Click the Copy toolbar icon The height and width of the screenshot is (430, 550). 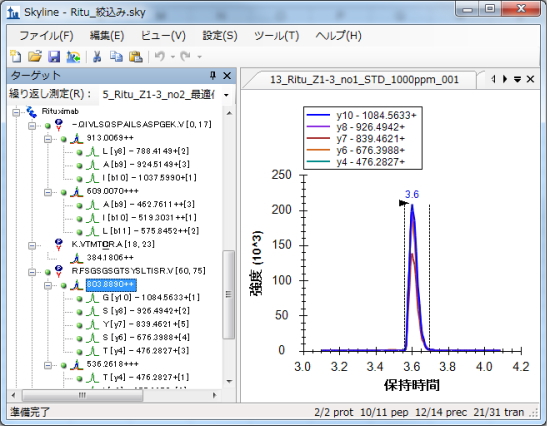pos(116,56)
